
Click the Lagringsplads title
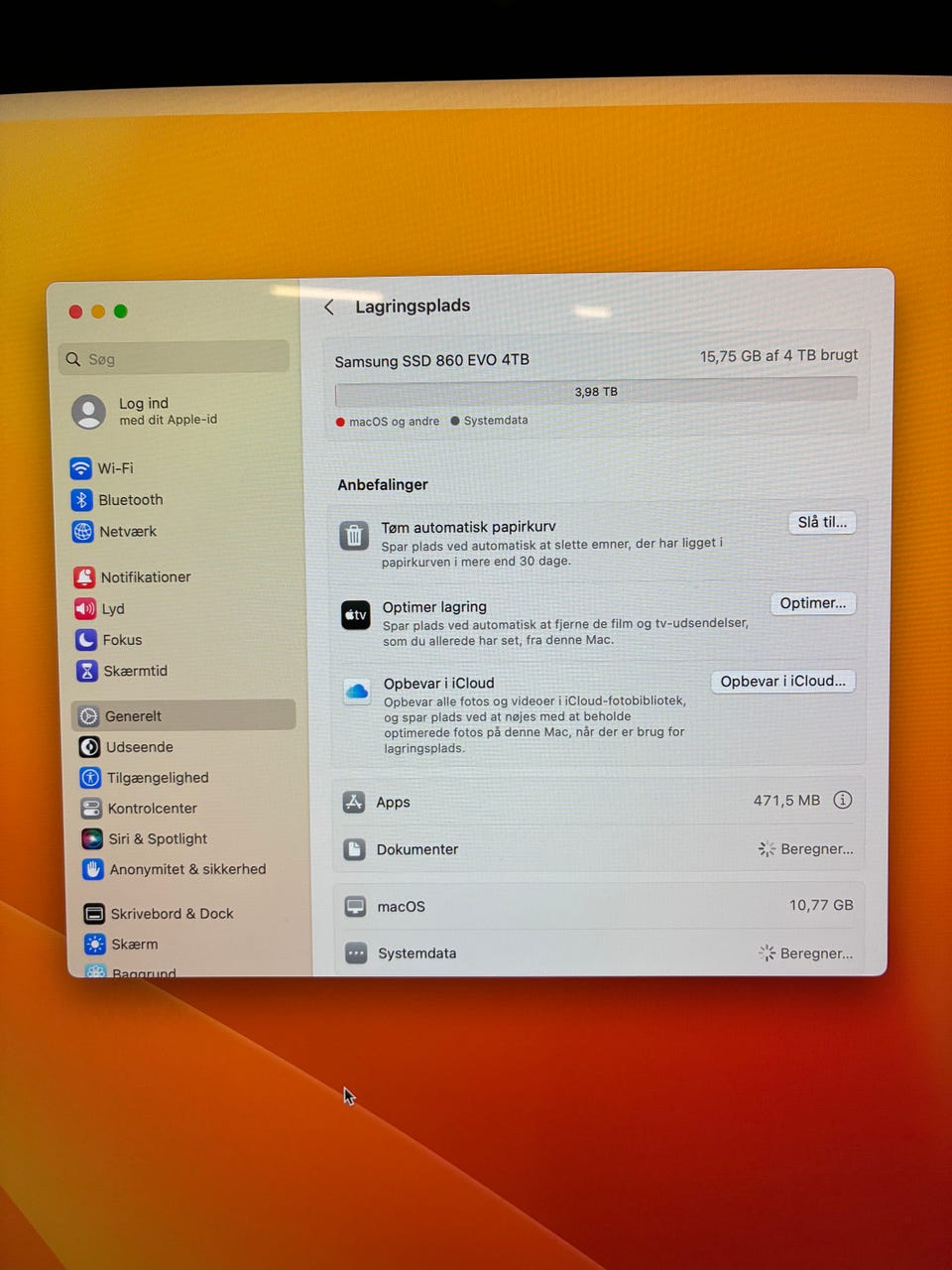pyautogui.click(x=413, y=306)
